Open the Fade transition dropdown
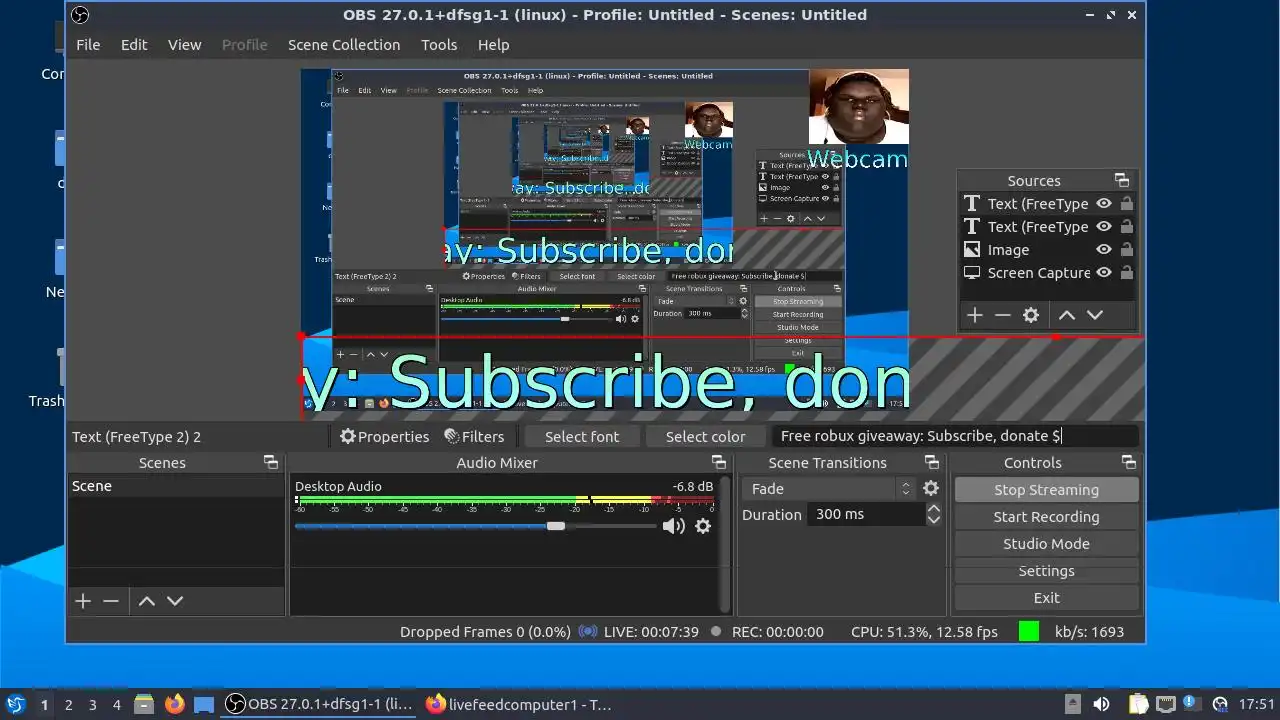 [x=829, y=488]
